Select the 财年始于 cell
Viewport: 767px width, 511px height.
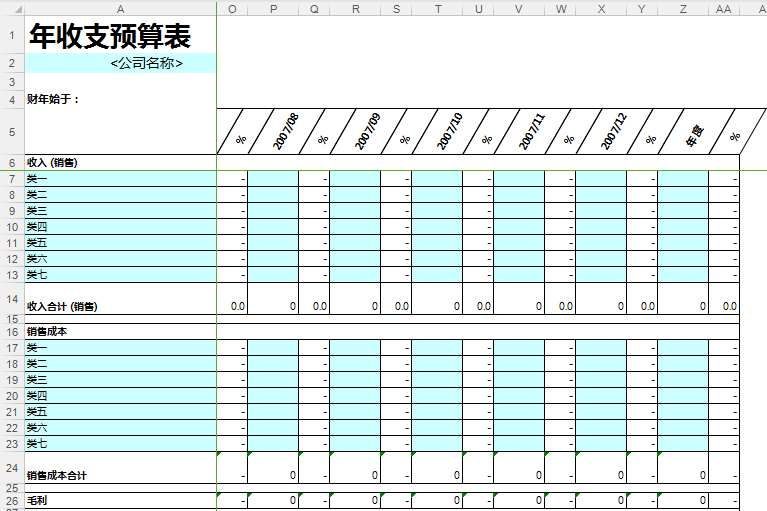click(x=120, y=99)
